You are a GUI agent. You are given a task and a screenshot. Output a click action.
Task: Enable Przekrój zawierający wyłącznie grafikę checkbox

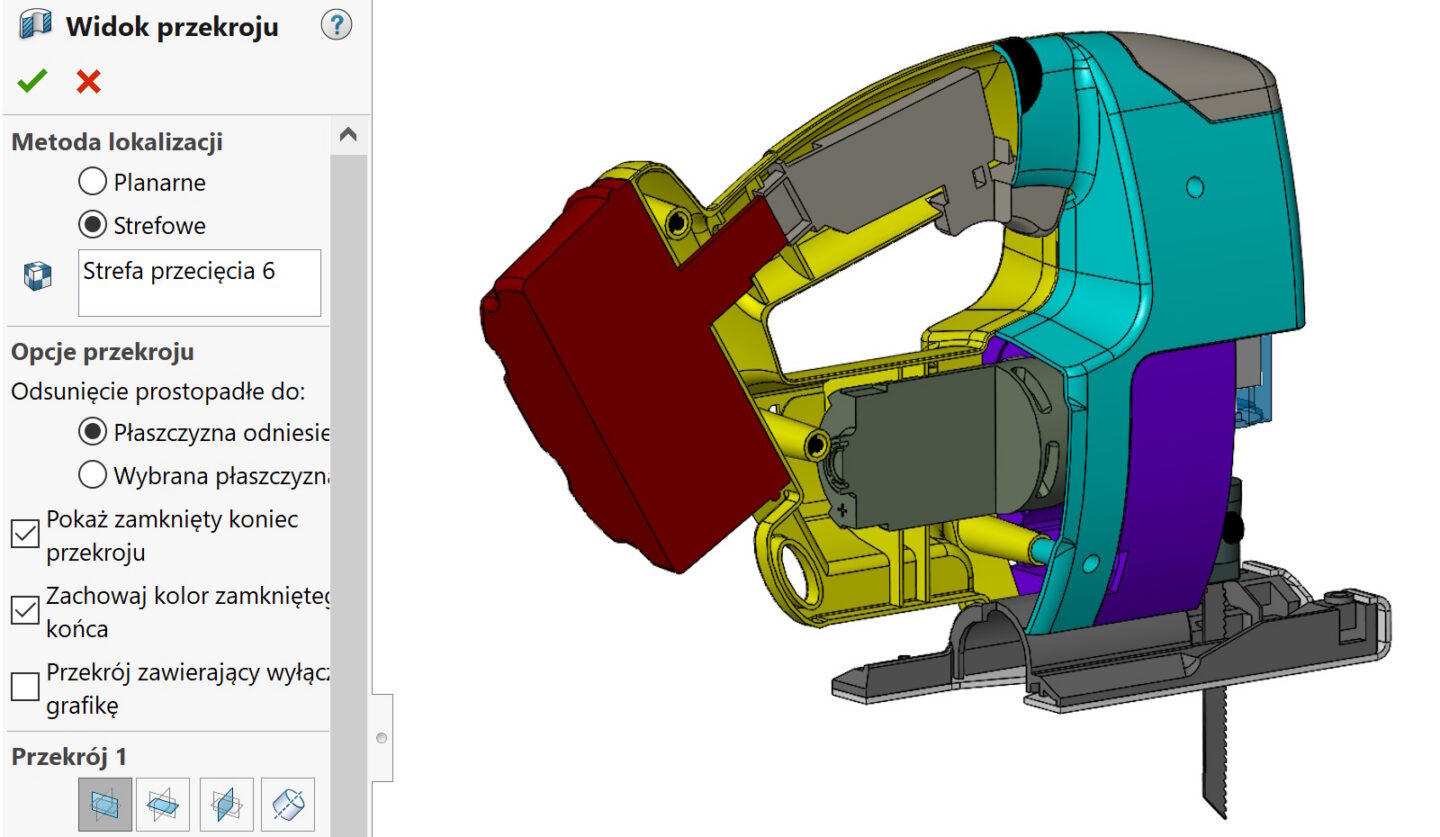click(x=25, y=688)
